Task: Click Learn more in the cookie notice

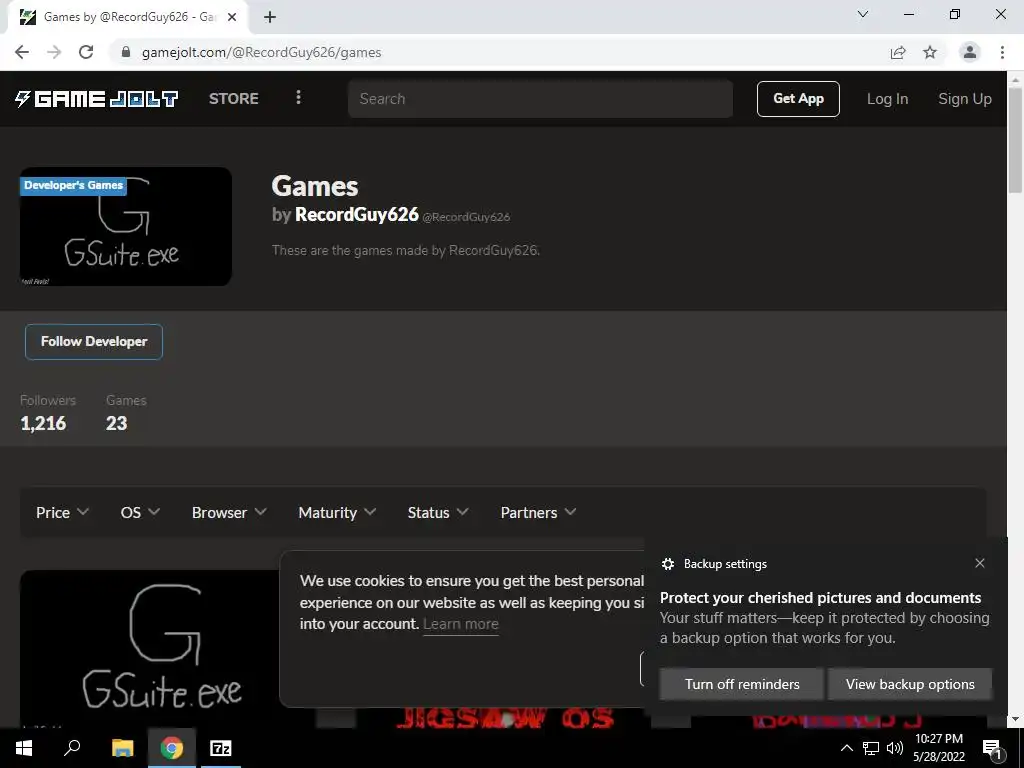Action: click(x=460, y=624)
